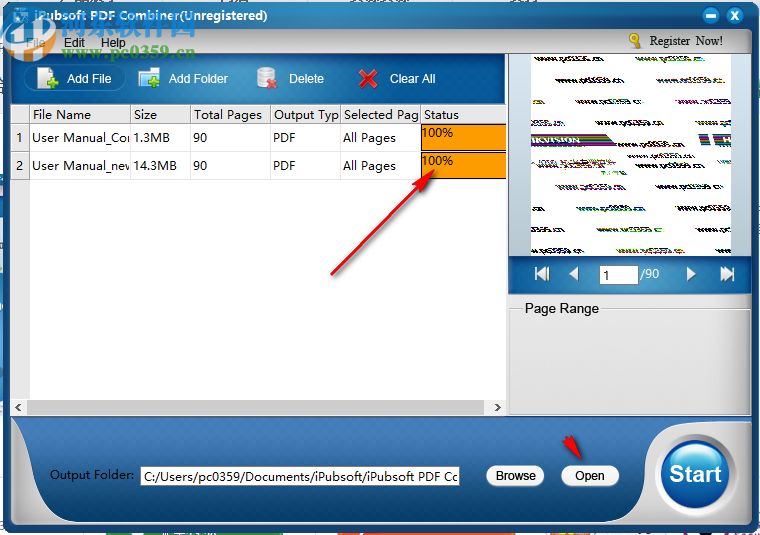Click the Status column header

463,114
